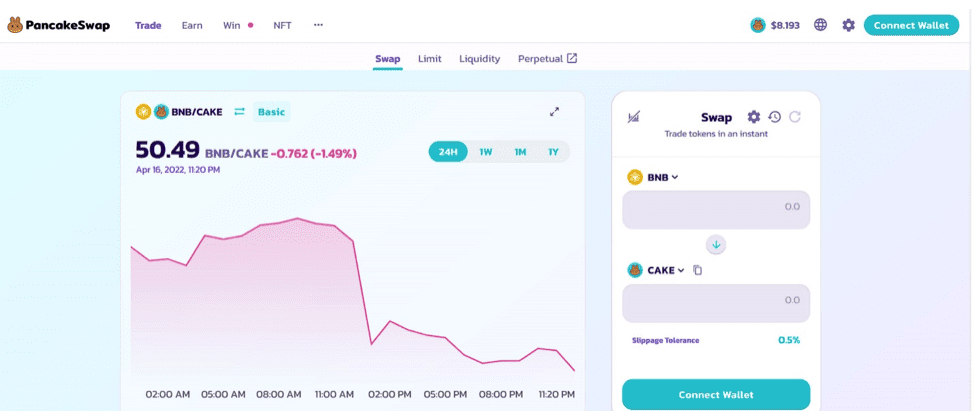Flip the BNB/CAKE pair with swap arrows
This screenshot has width=975, height=412.
239,112
